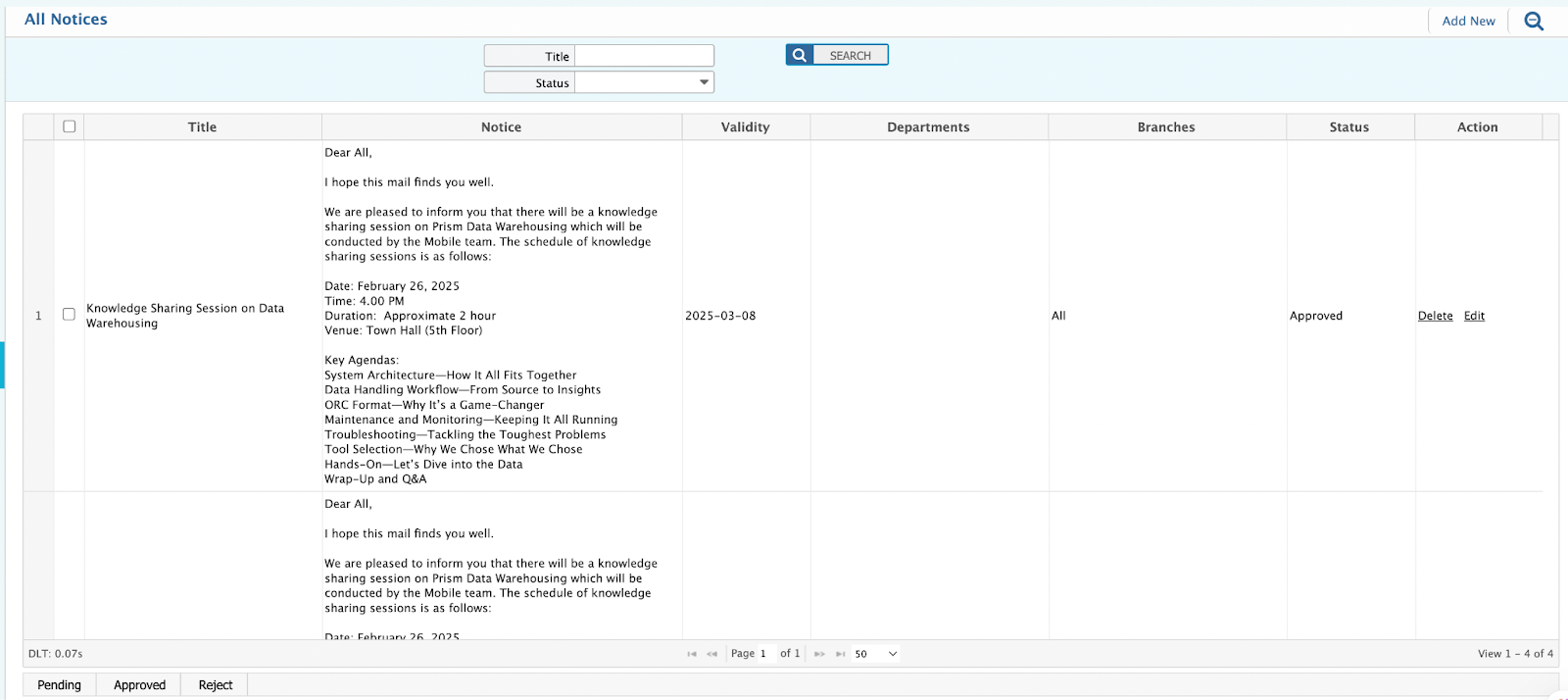Tick the select-all checkbox in table header
1568x700 pixels.
(x=69, y=126)
